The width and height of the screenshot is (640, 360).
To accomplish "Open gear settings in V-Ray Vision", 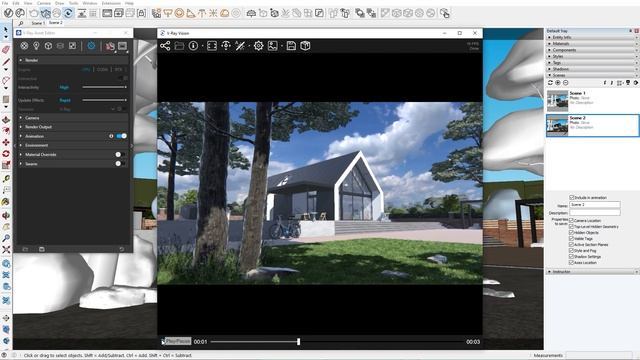I will coord(258,46).
